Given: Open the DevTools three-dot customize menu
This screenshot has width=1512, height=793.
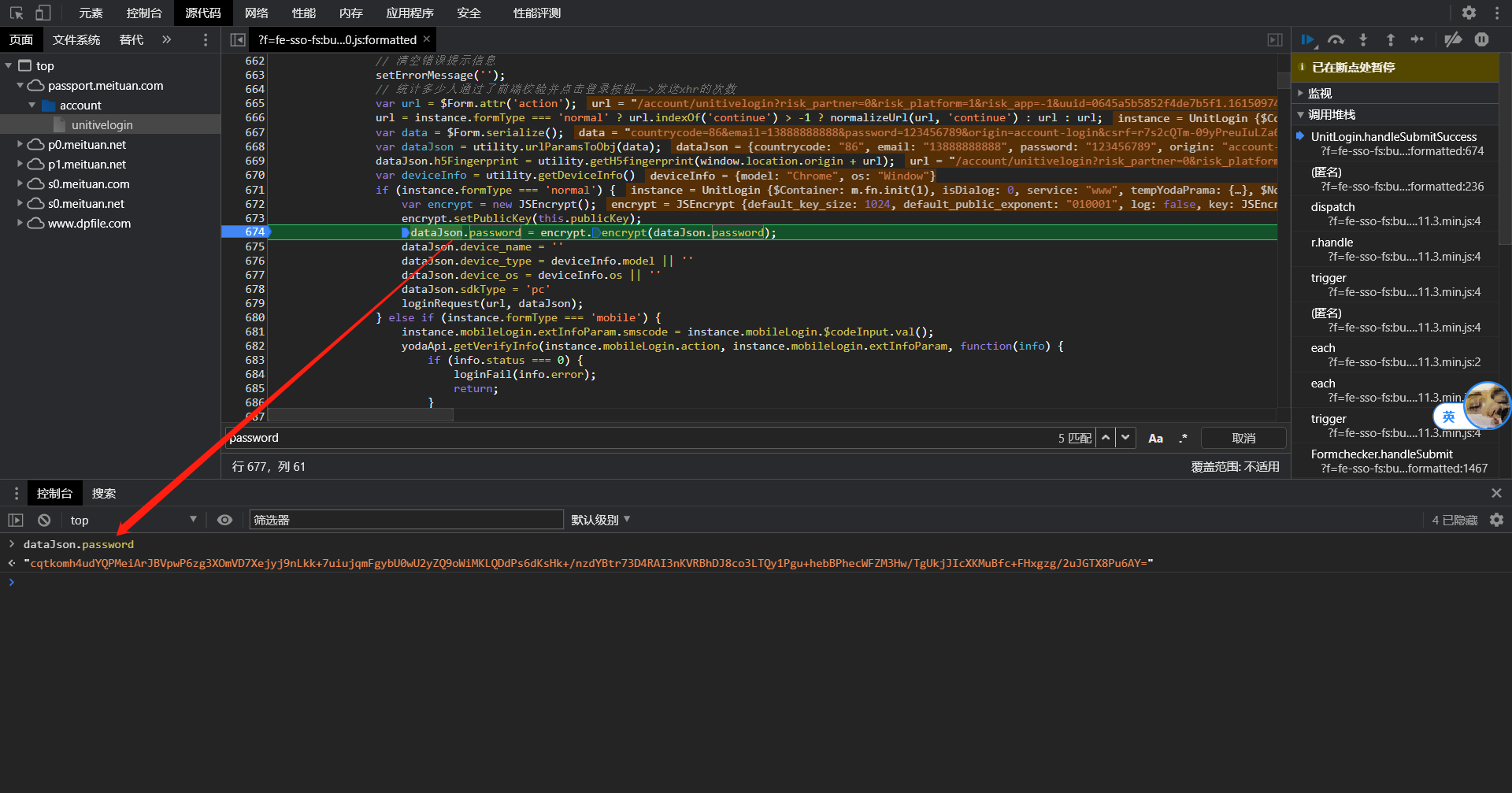Looking at the screenshot, I should (x=1496, y=13).
